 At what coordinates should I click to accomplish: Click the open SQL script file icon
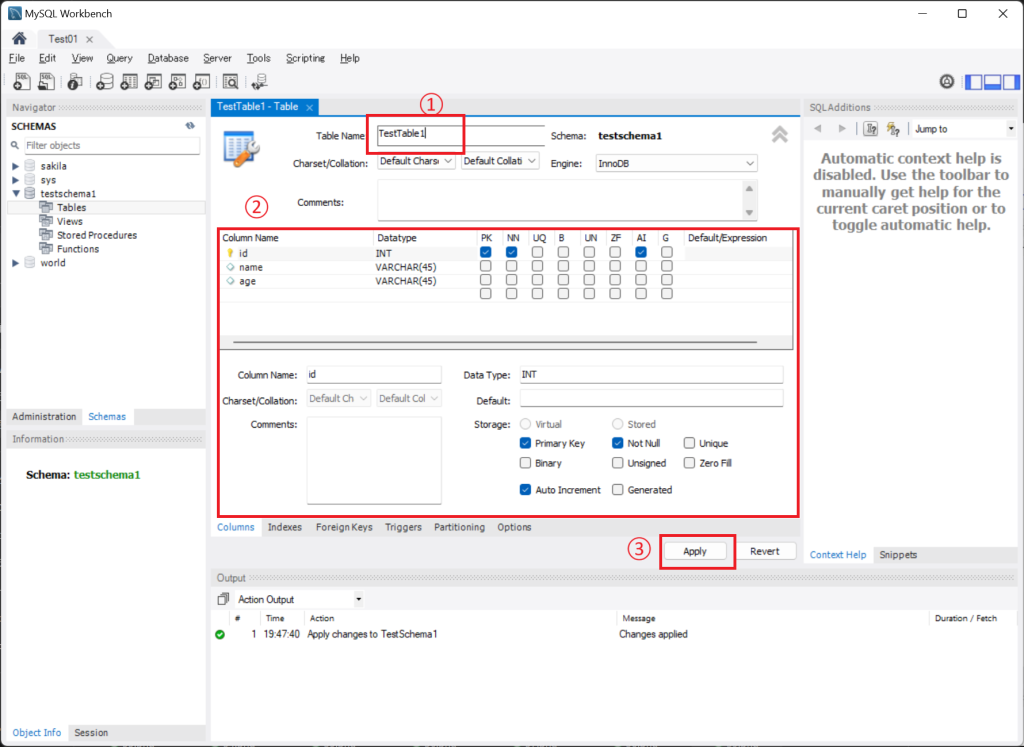[x=47, y=82]
